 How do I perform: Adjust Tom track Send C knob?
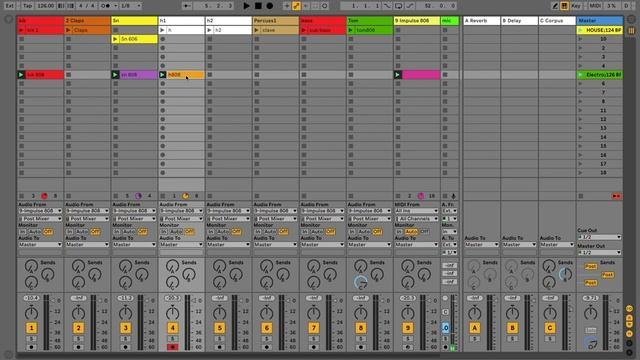pyautogui.click(x=360, y=282)
